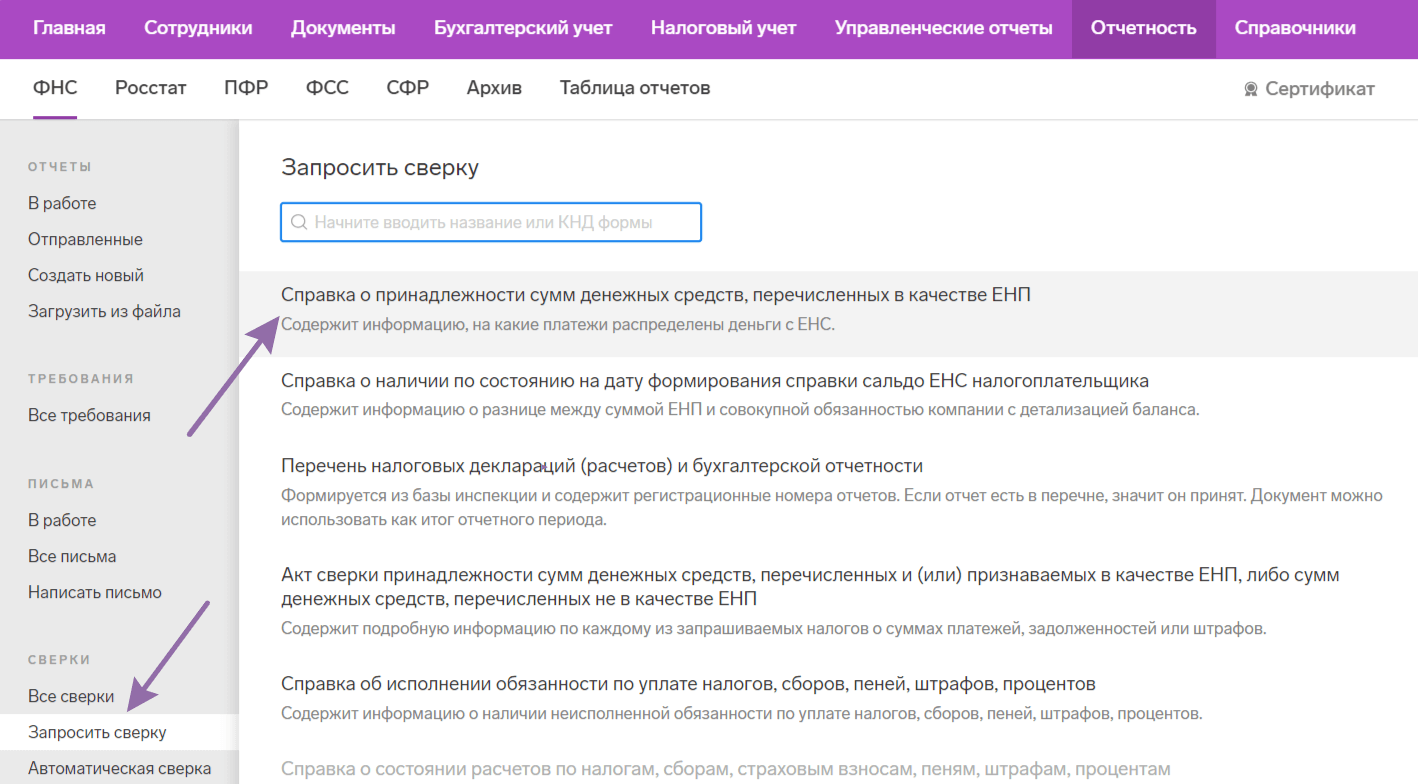Screen dimensions: 1418x784
Task: Select Отправленные in the reports sidebar
Action: click(x=85, y=239)
